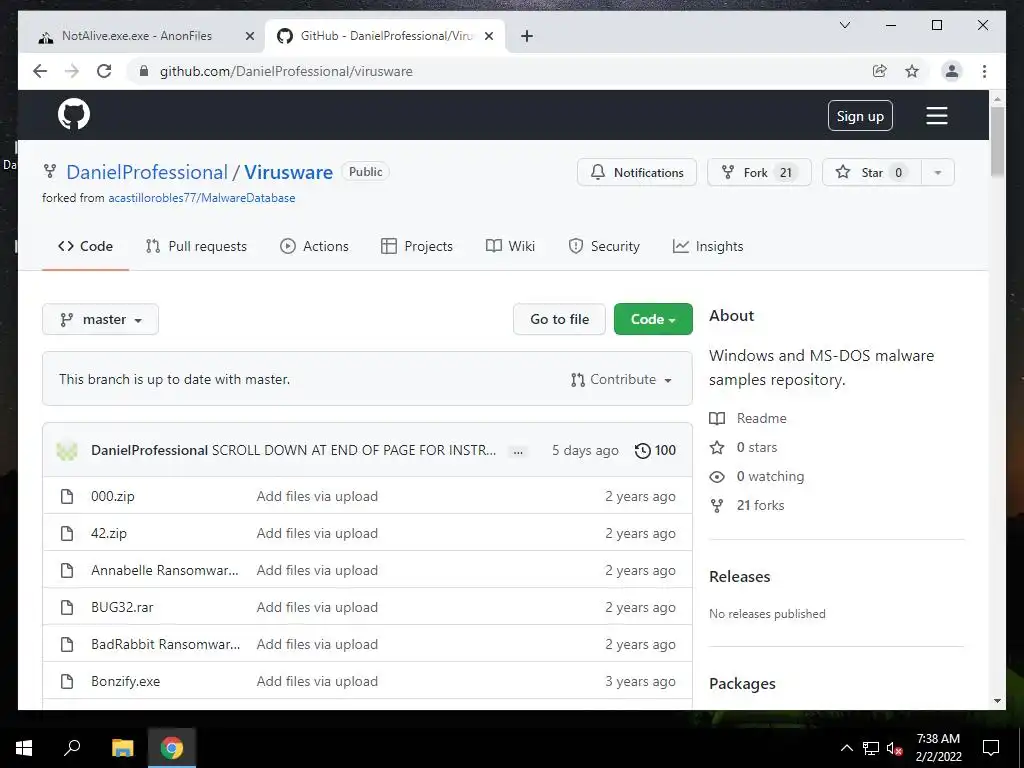Reload the page with refresh icon
1024x768 pixels.
point(104,71)
